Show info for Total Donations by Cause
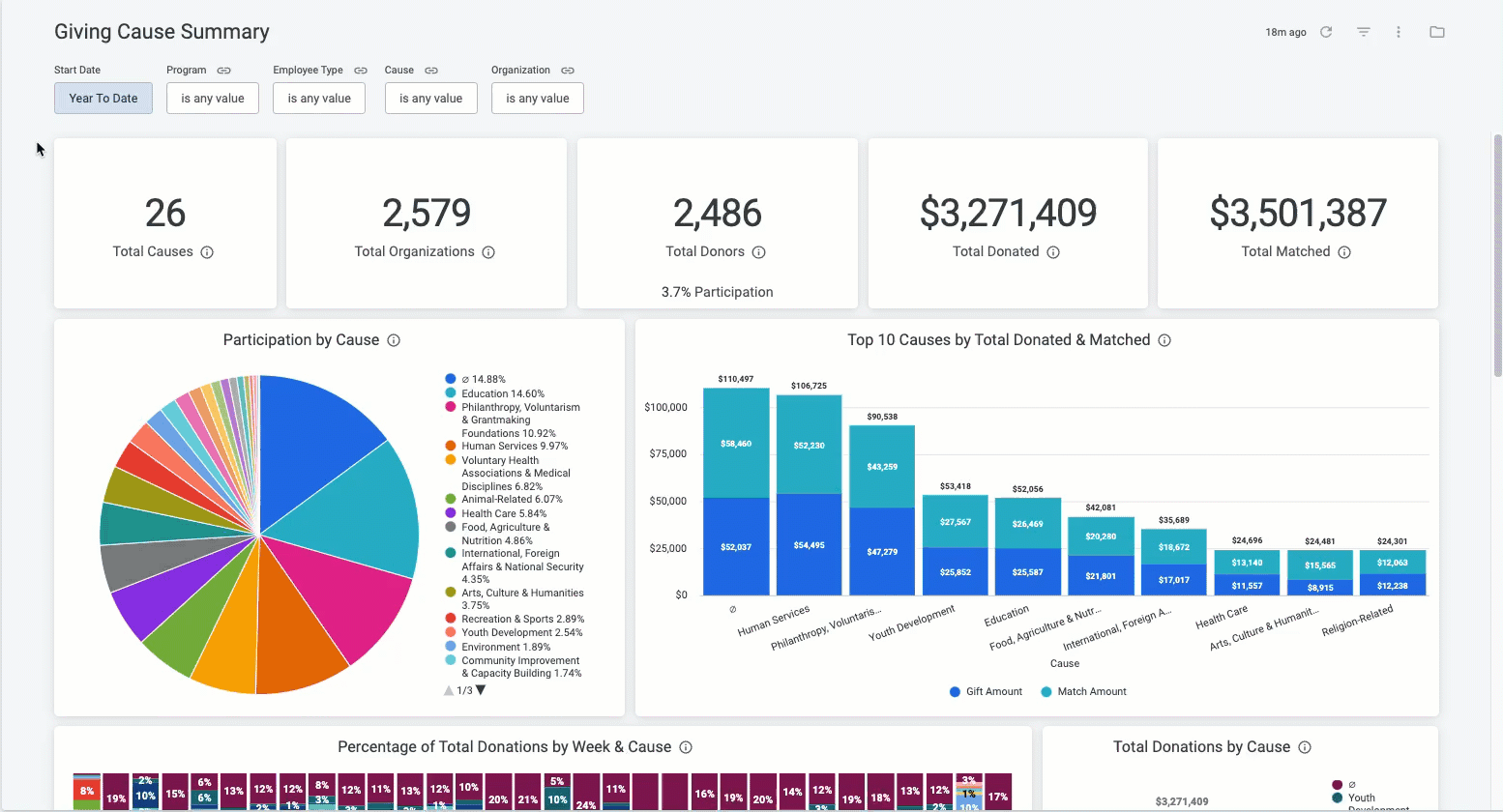This screenshot has width=1503, height=812. click(x=1305, y=747)
